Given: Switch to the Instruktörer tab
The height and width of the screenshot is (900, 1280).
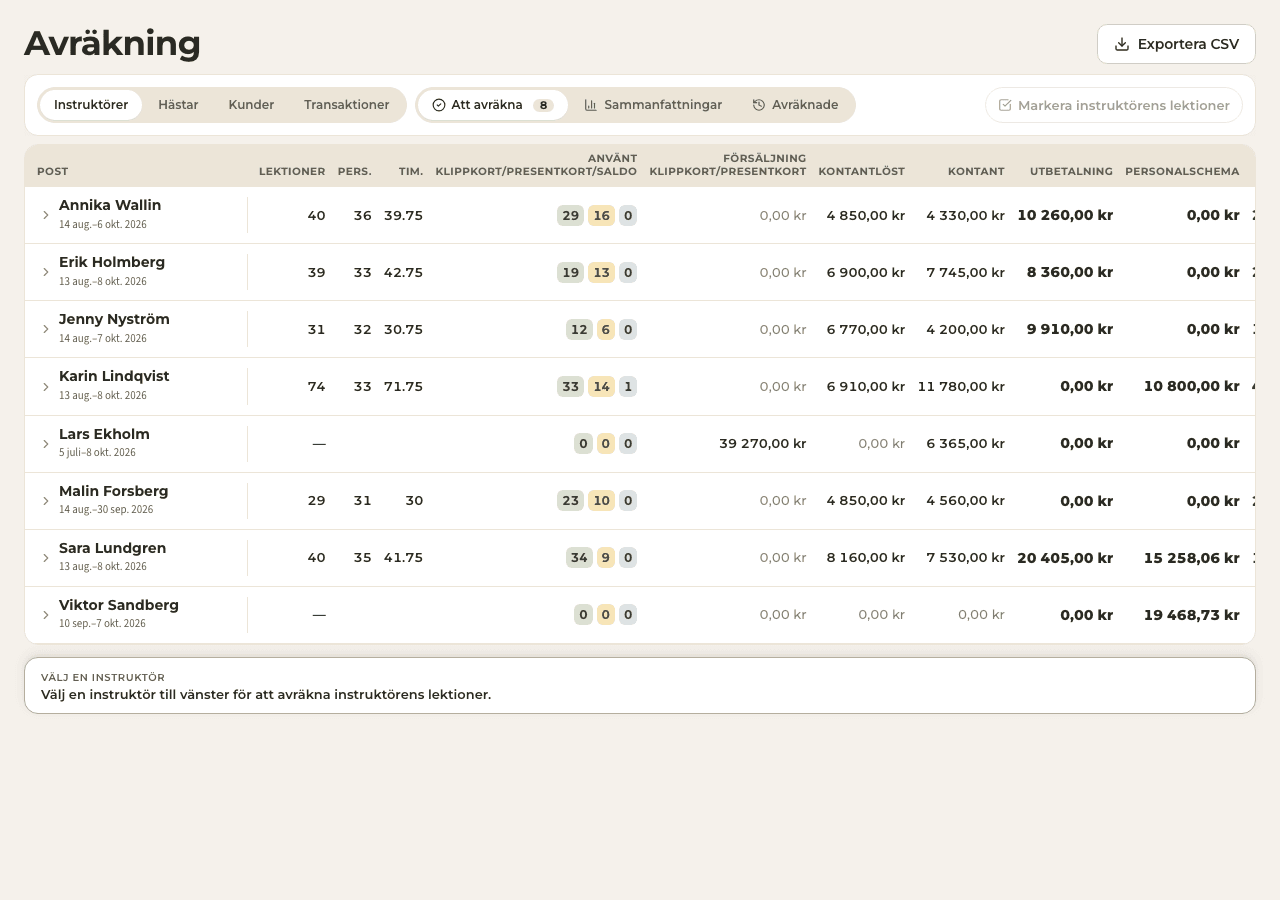Looking at the screenshot, I should pyautogui.click(x=91, y=105).
